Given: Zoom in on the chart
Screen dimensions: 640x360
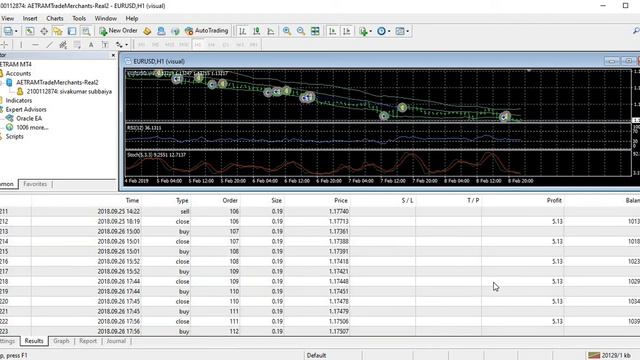Looking at the screenshot, I should (287, 31).
